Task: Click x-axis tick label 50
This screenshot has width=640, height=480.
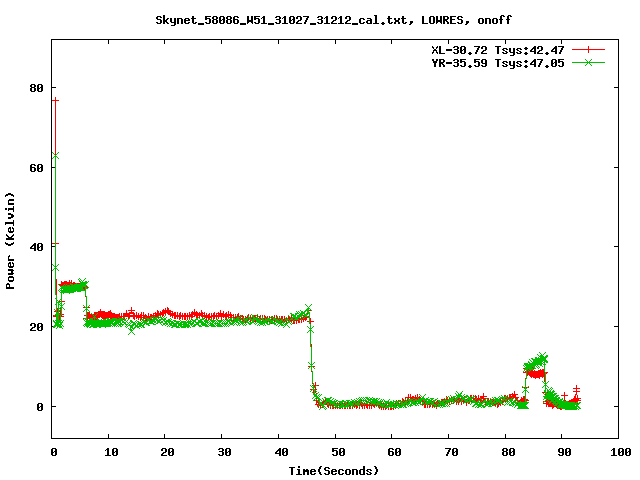Action: [x=338, y=452]
